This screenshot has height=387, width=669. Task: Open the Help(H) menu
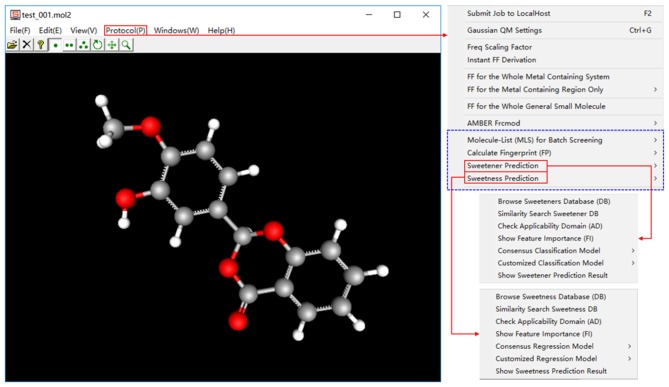(x=221, y=30)
